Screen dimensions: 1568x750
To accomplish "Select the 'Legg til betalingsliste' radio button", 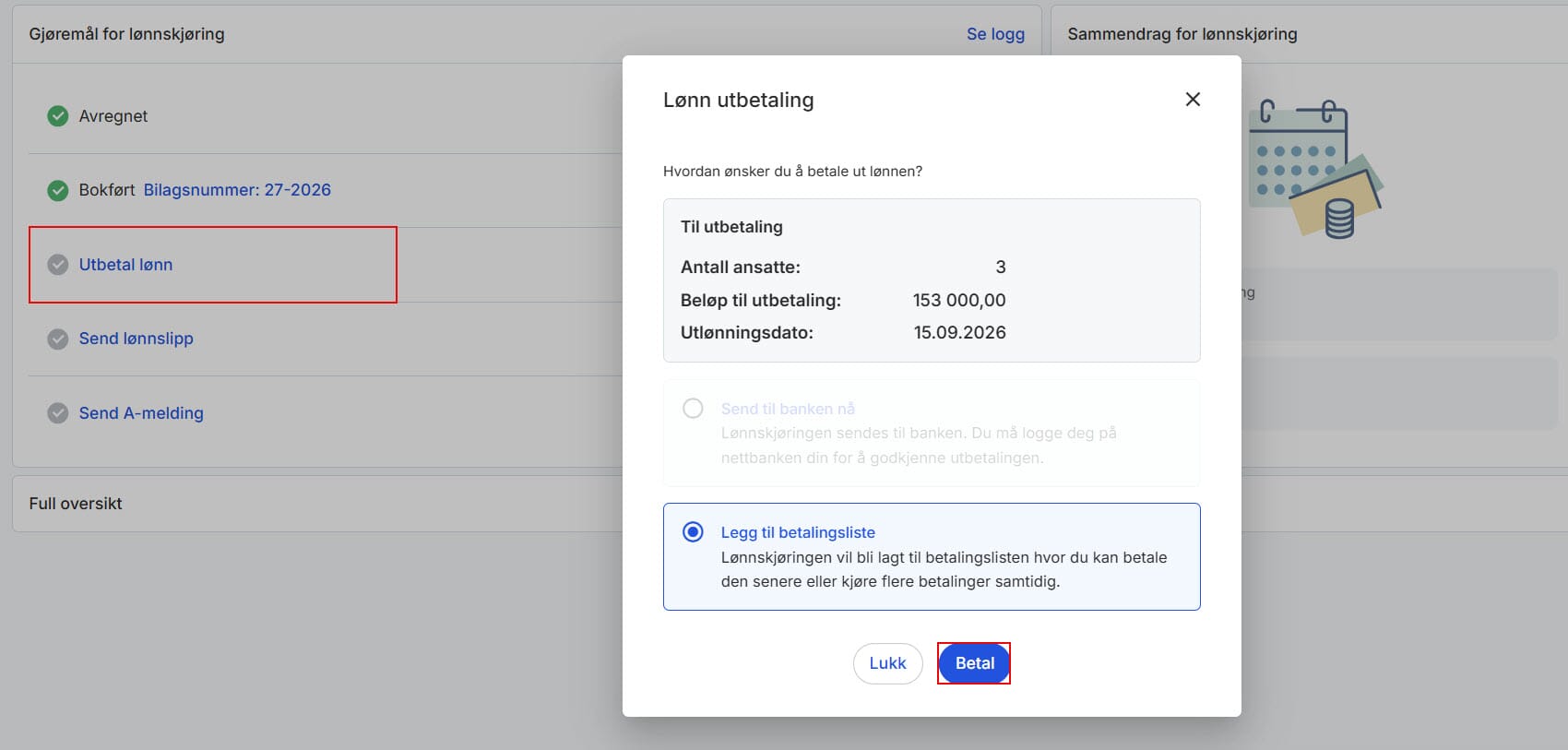I will 693,532.
